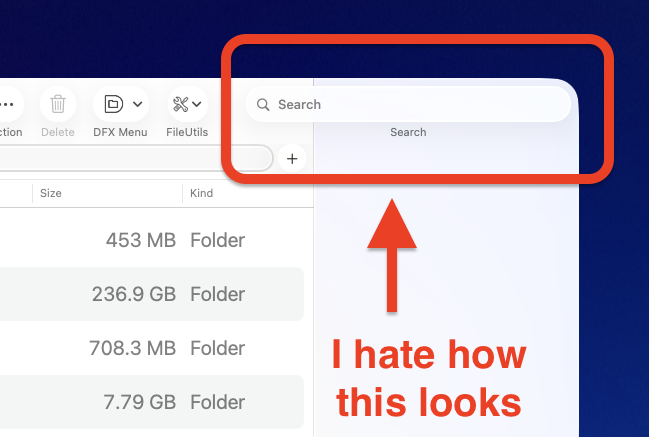Screen dimensions: 649x437
Task: Click the Action ellipsis icon
Action: tap(7, 104)
